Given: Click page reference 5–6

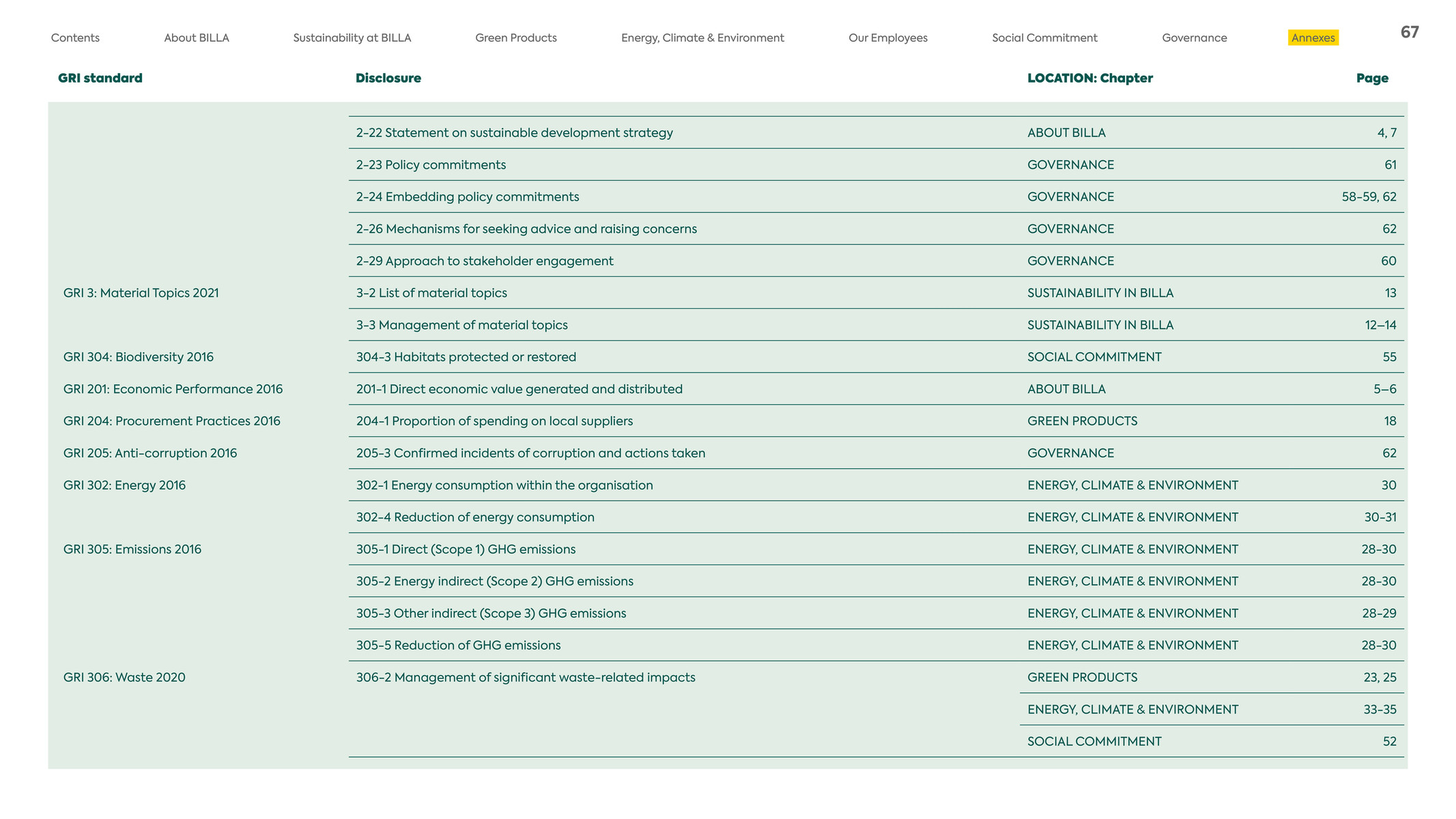Looking at the screenshot, I should 1385,389.
